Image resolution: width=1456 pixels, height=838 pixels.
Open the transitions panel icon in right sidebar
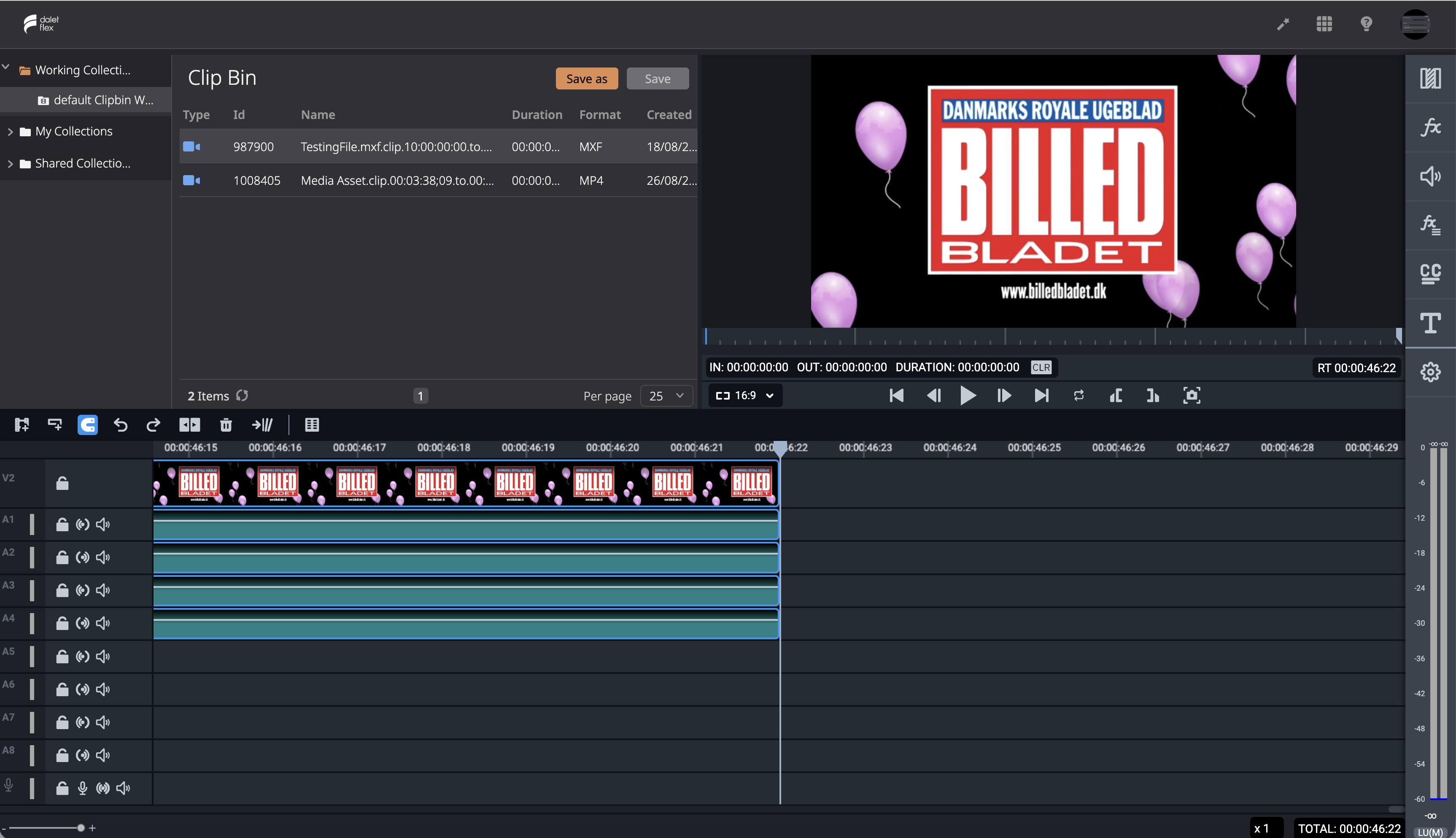click(1430, 79)
